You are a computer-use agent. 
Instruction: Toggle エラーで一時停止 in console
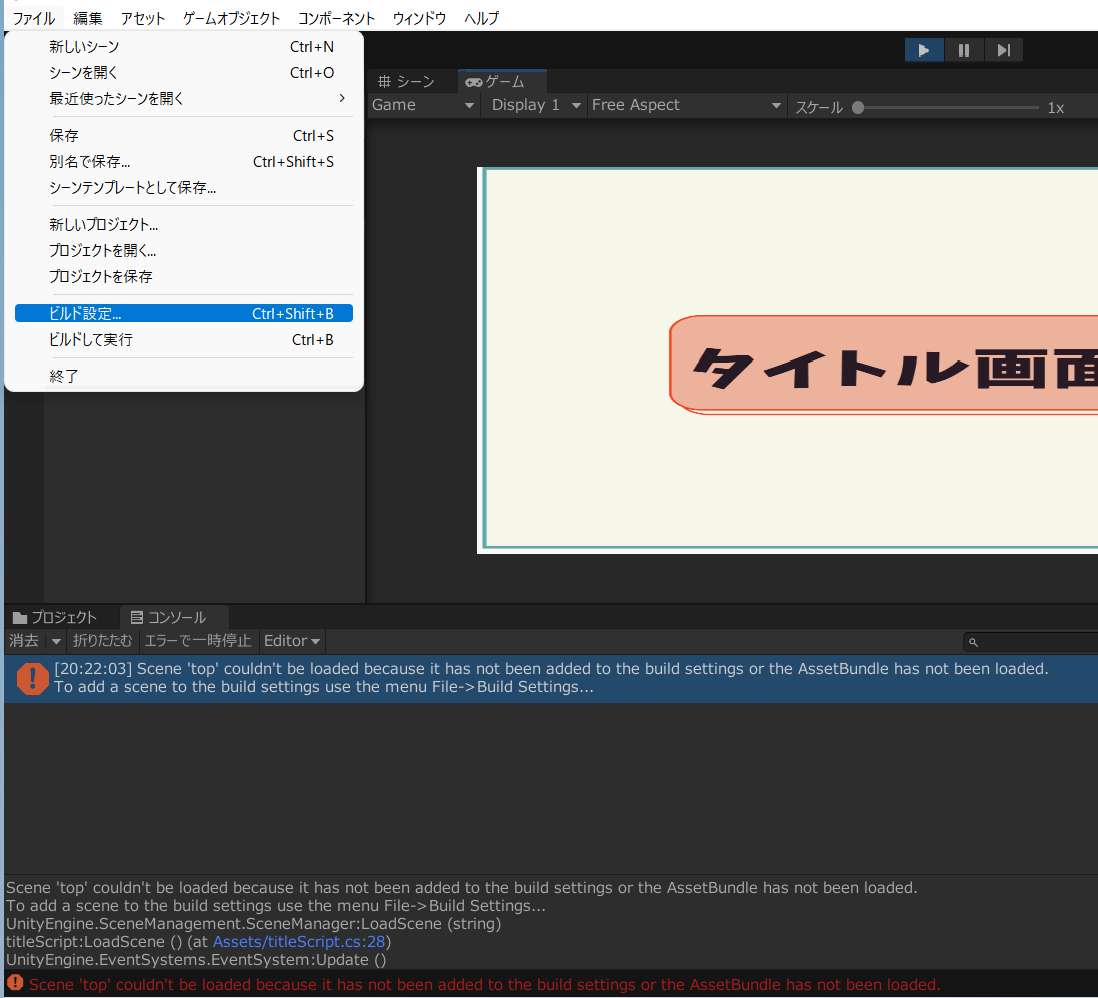click(x=197, y=641)
